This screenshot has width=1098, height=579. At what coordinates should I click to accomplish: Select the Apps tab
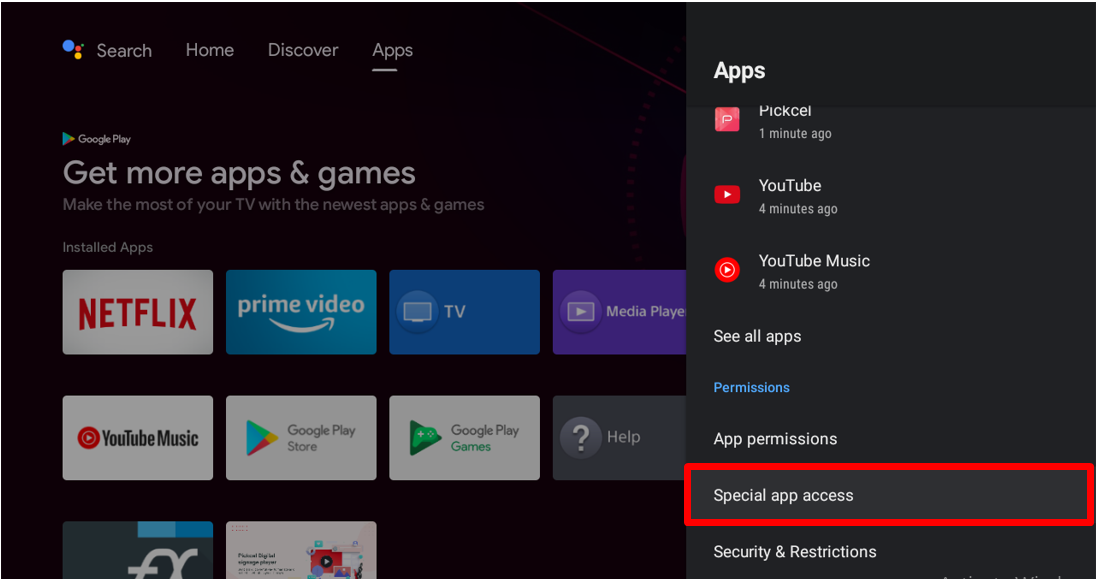click(392, 50)
